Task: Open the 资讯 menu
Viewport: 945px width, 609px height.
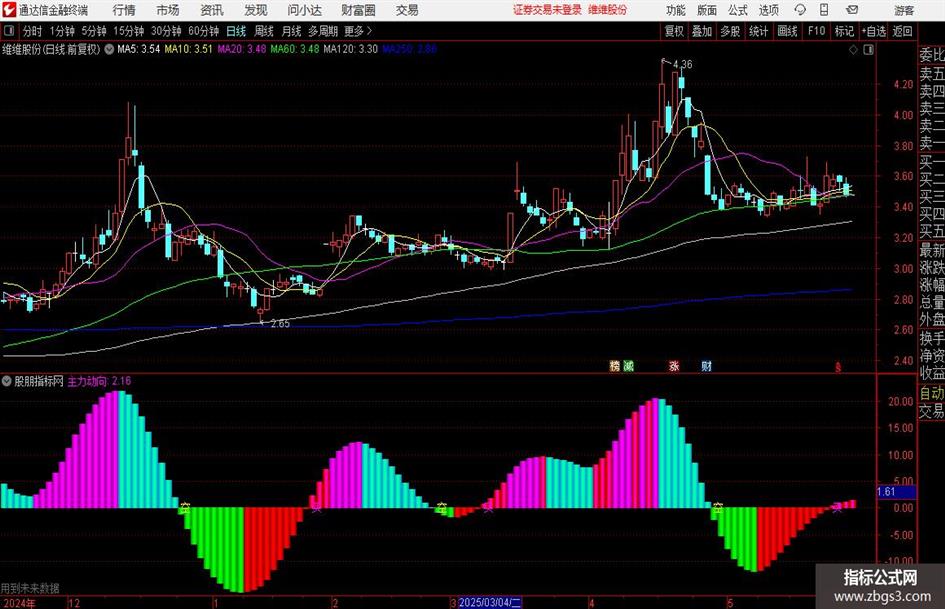Action: click(212, 10)
